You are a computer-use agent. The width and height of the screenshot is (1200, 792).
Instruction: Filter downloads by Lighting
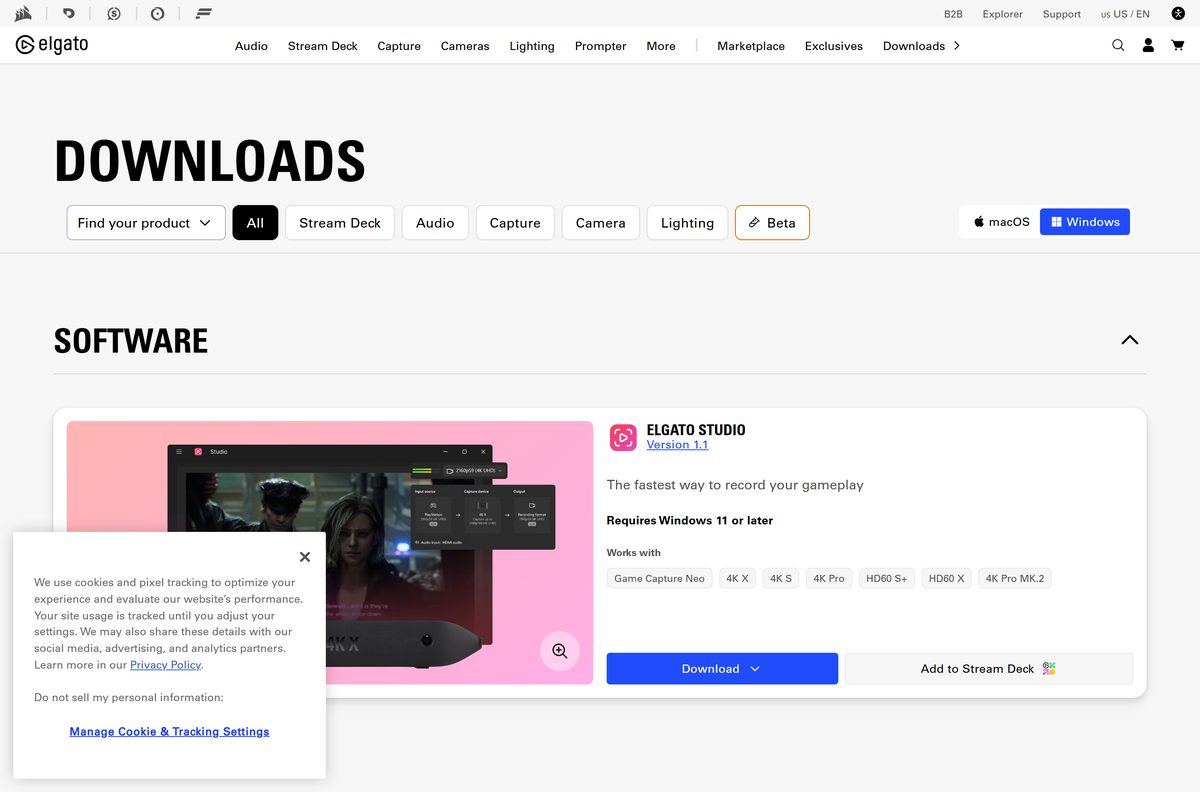687,223
